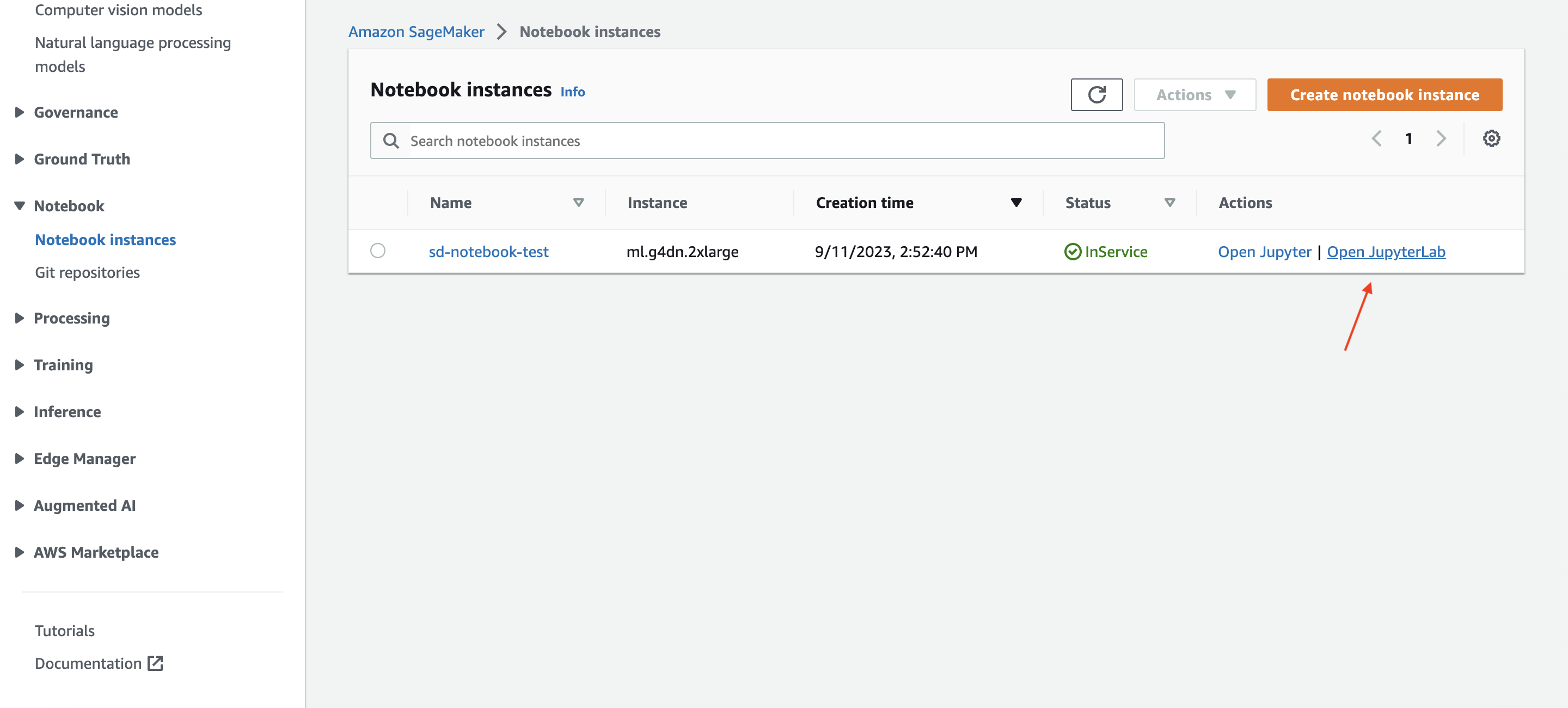Select Notebook instances in the sidebar
1568x708 pixels.
point(105,240)
